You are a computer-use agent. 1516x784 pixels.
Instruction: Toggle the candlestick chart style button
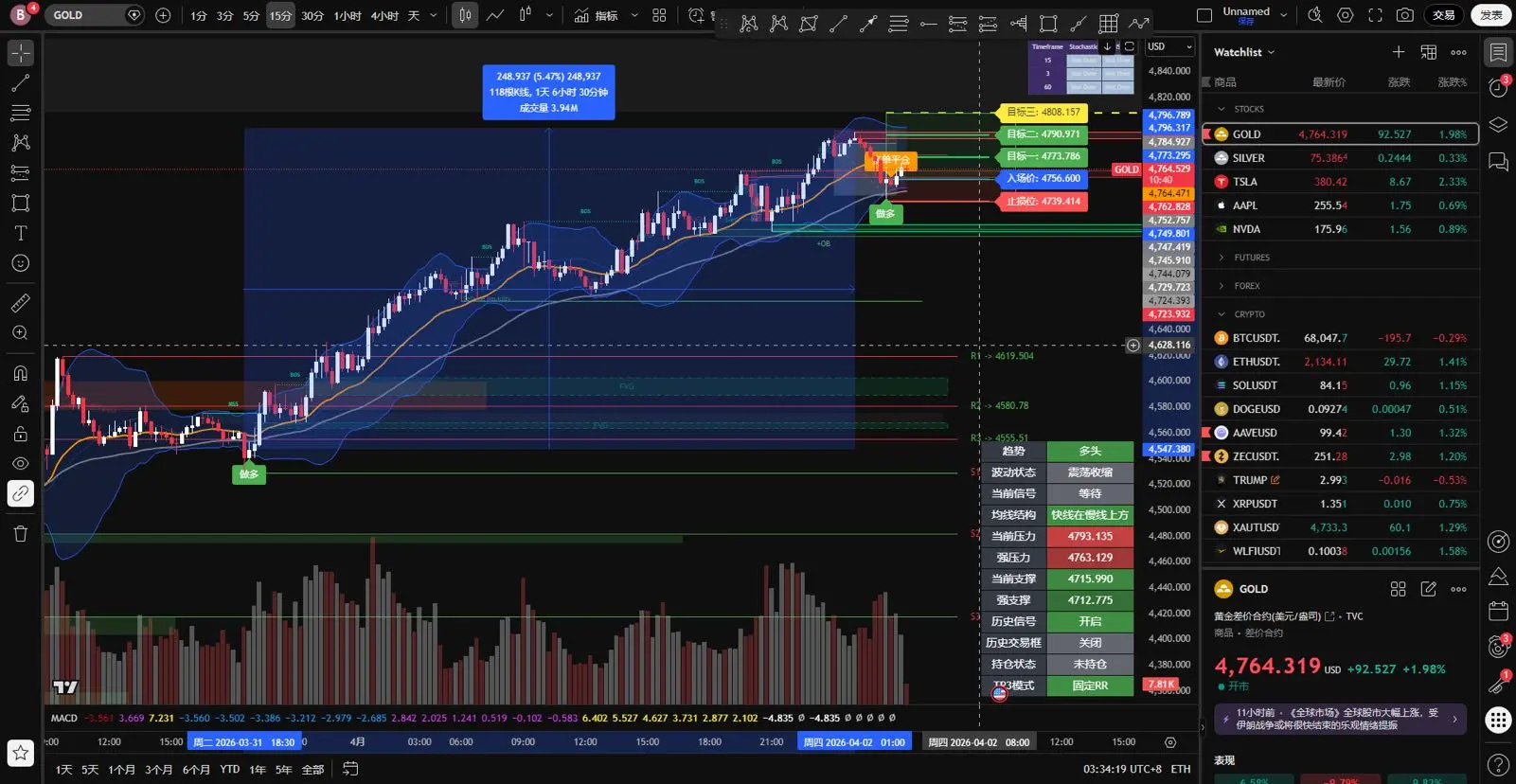(465, 15)
